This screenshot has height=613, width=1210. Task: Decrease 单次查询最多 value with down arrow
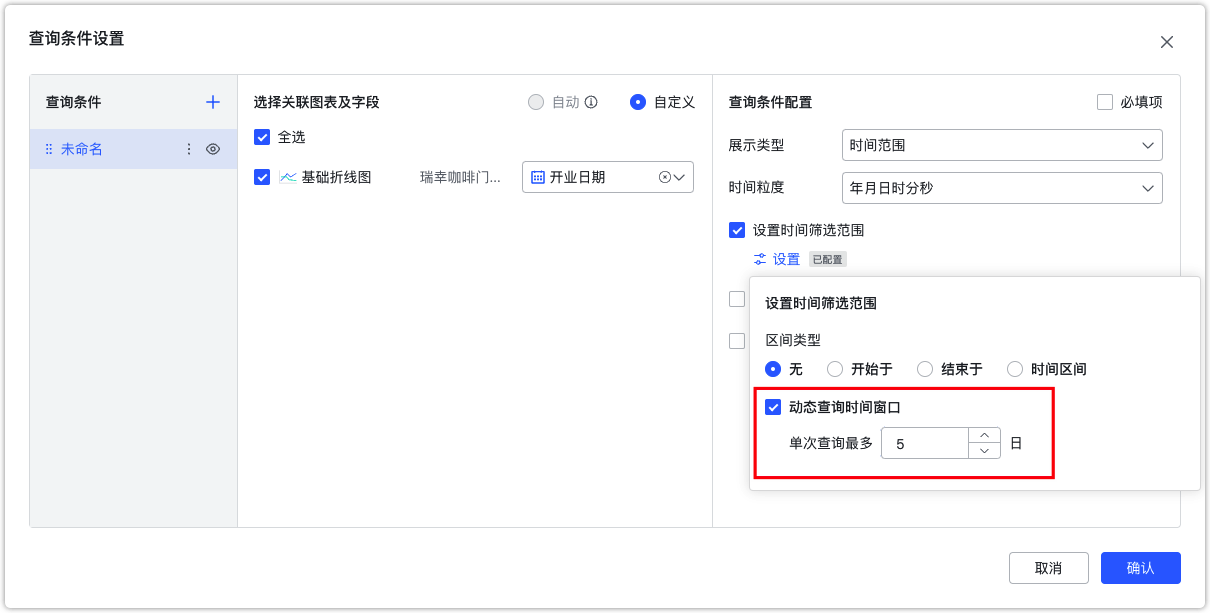pyautogui.click(x=984, y=451)
